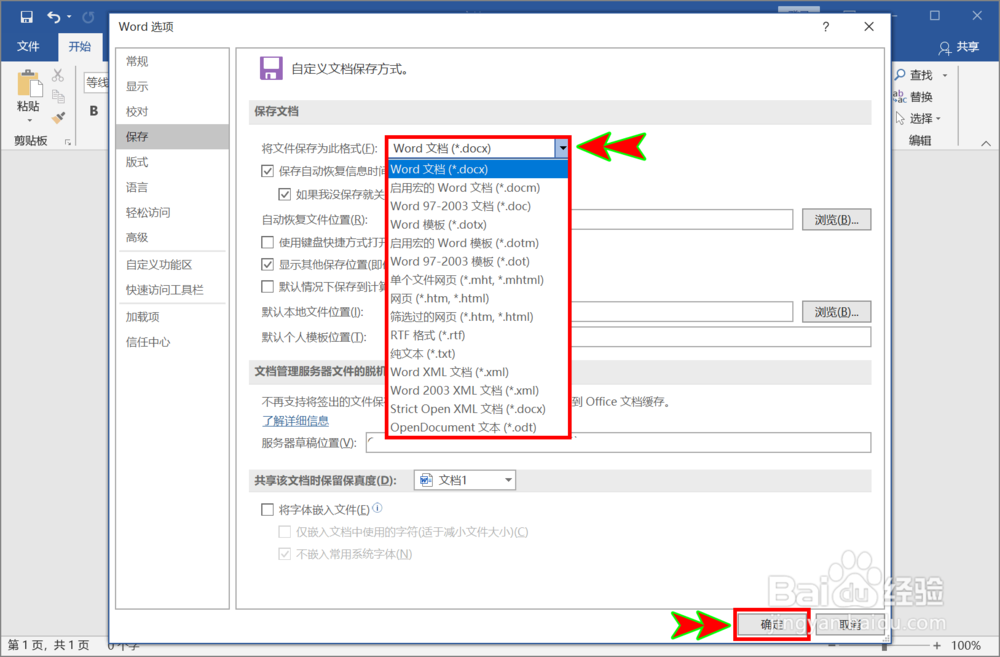1000x657 pixels.
Task: Collapse the ribbon with the chevron arrow
Action: 986,143
